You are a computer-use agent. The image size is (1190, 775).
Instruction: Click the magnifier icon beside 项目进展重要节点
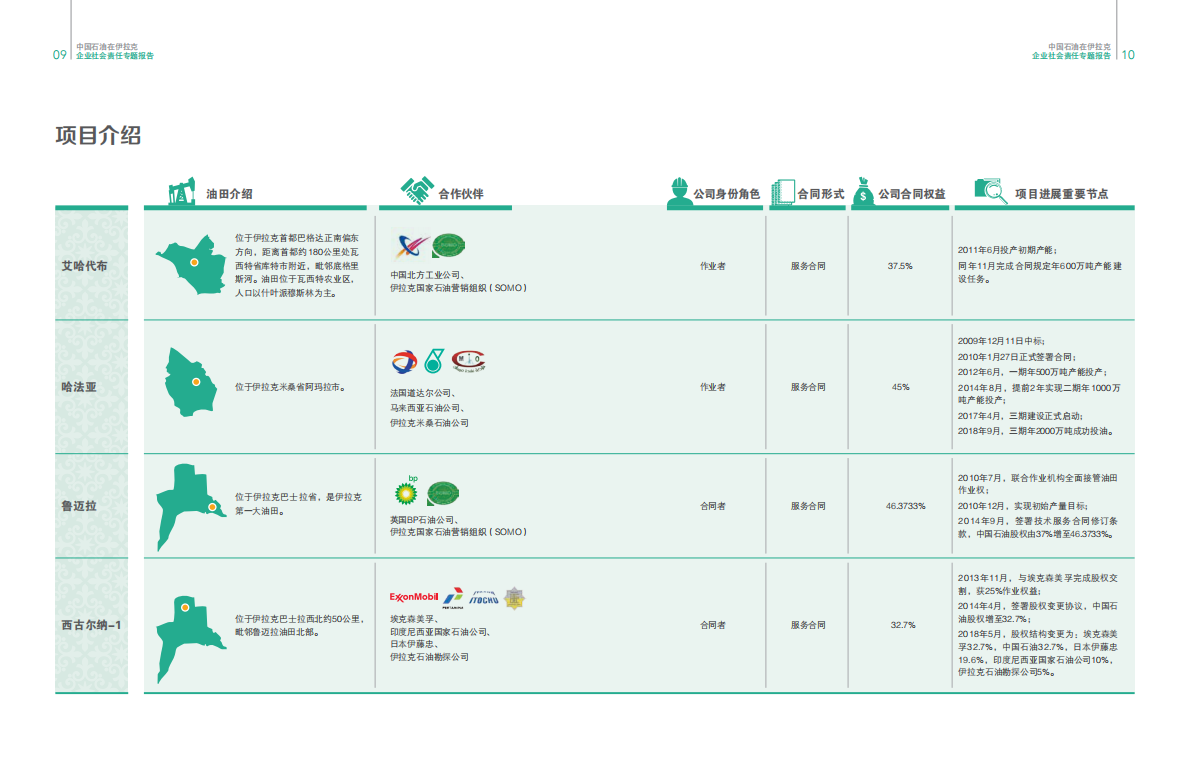tap(990, 191)
